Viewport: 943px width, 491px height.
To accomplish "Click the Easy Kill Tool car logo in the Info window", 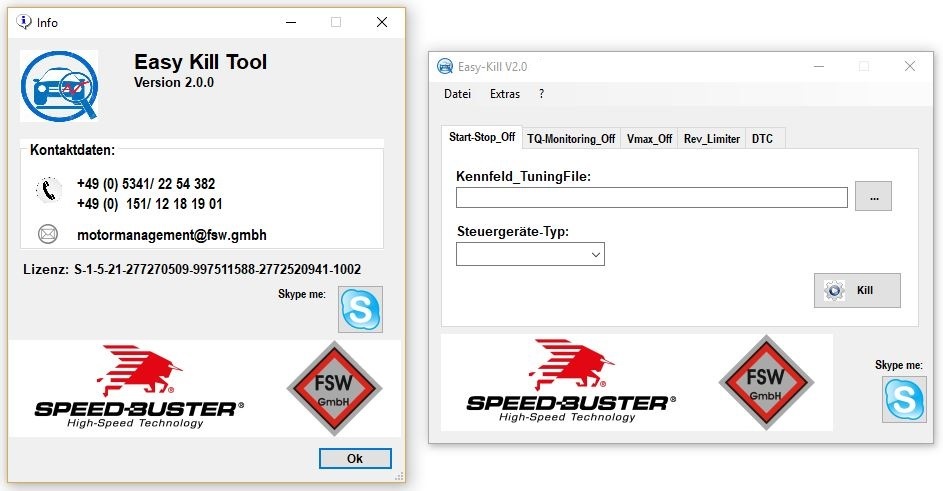I will point(59,86).
